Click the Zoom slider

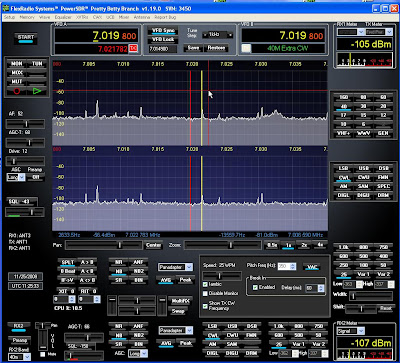223,246
